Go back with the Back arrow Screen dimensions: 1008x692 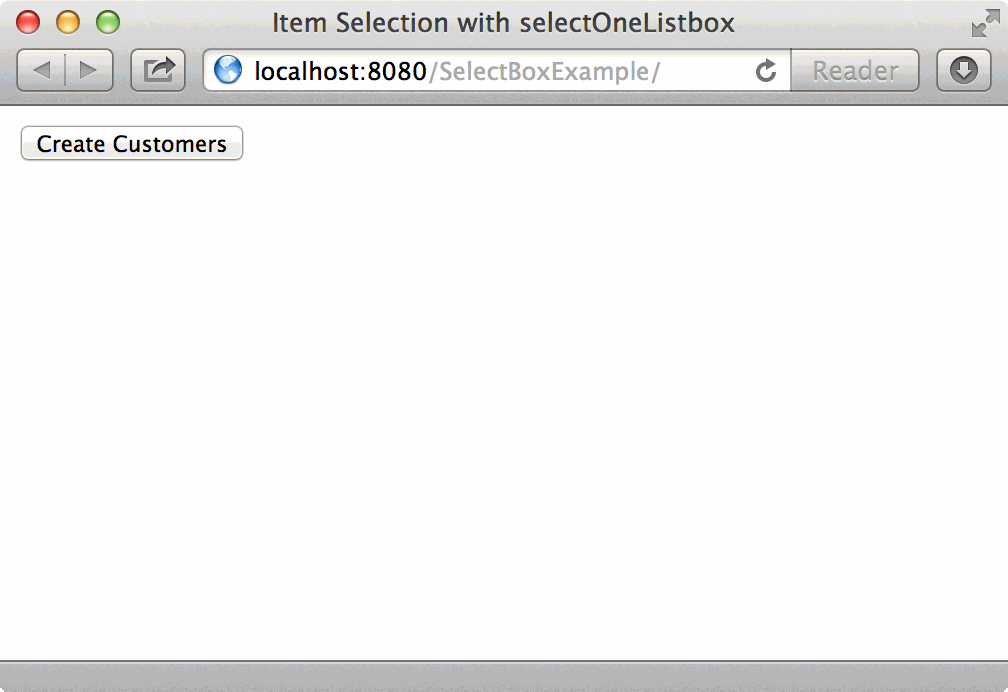point(42,70)
